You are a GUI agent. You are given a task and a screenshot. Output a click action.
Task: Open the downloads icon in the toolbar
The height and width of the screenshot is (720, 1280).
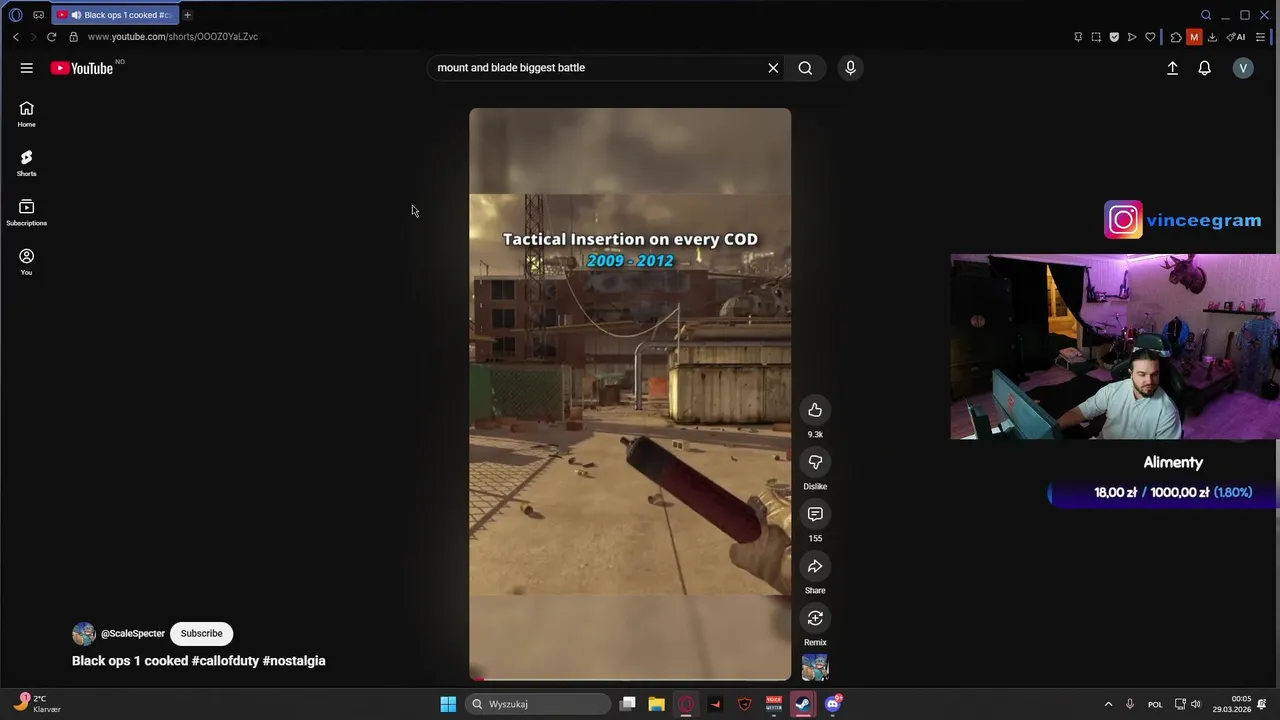click(x=1212, y=37)
